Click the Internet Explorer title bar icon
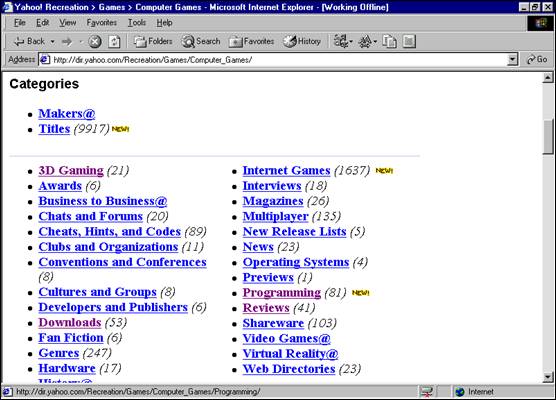556x400 pixels. [7, 7]
